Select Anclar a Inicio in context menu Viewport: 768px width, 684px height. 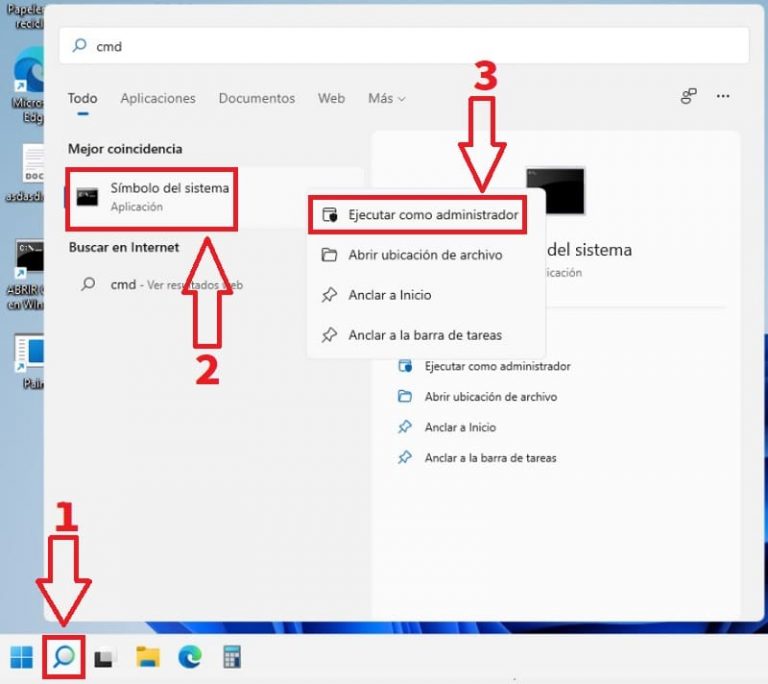tap(389, 295)
